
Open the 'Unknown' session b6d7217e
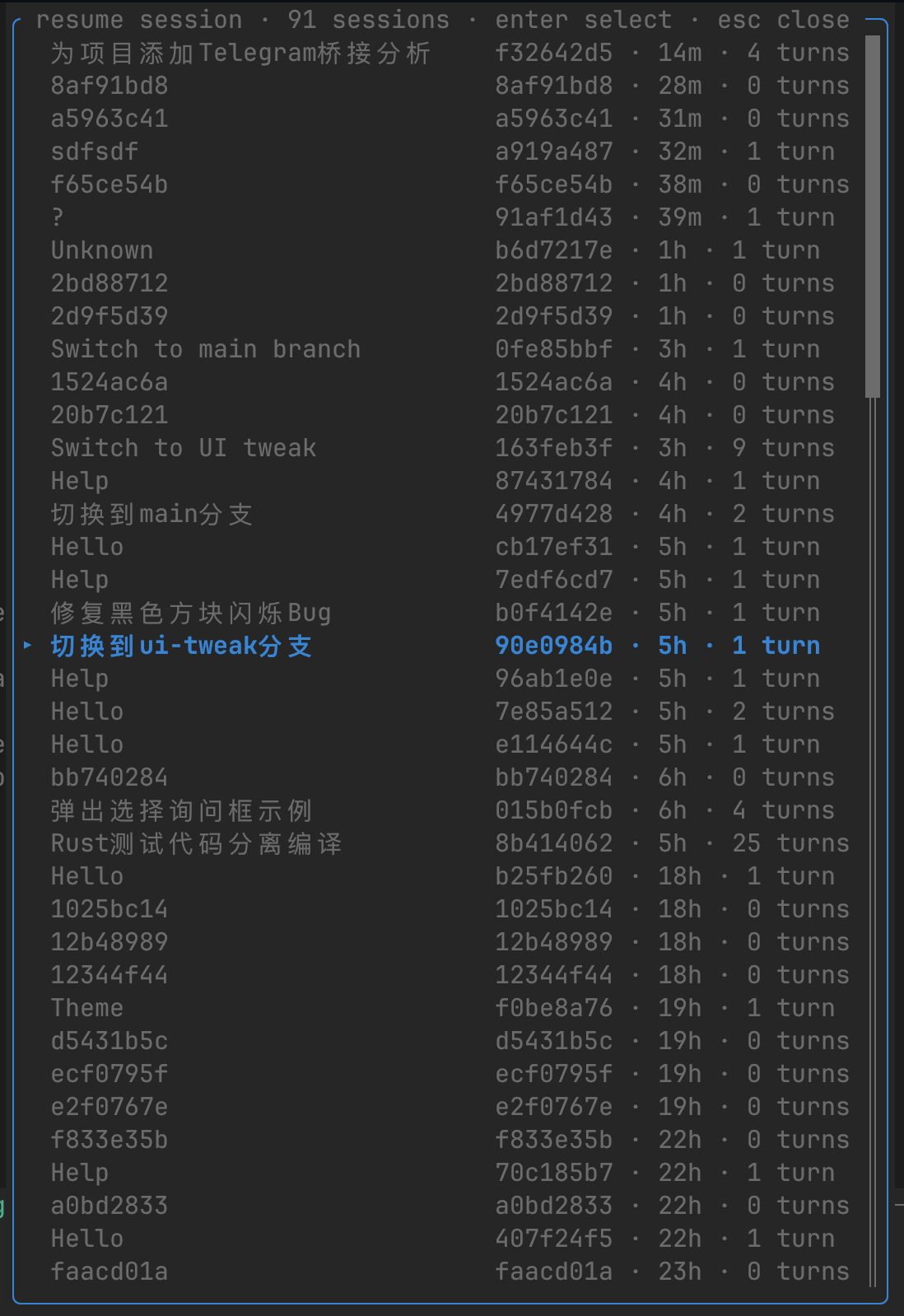pos(450,250)
